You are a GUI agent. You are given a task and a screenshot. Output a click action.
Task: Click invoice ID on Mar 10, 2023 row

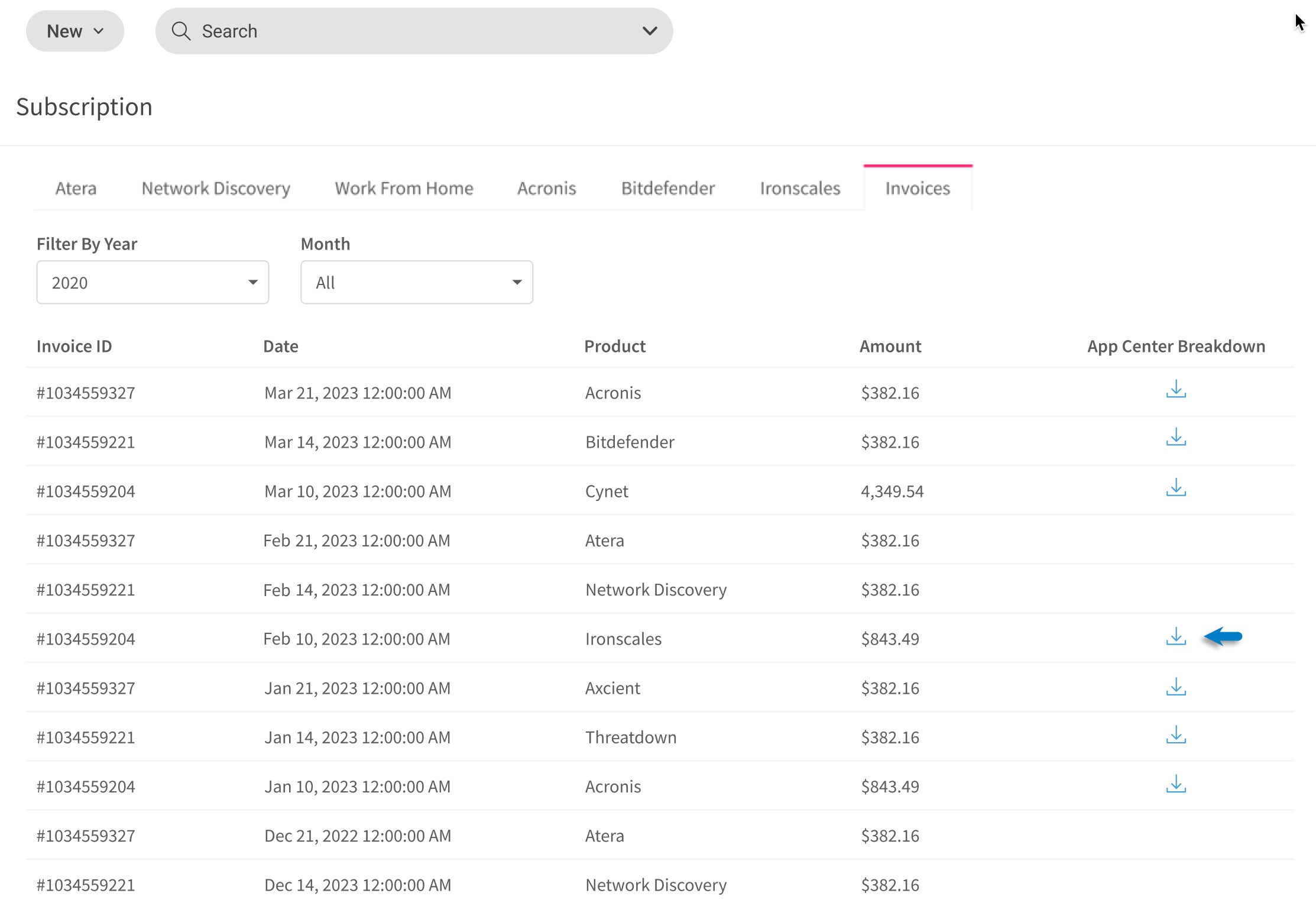click(x=86, y=491)
